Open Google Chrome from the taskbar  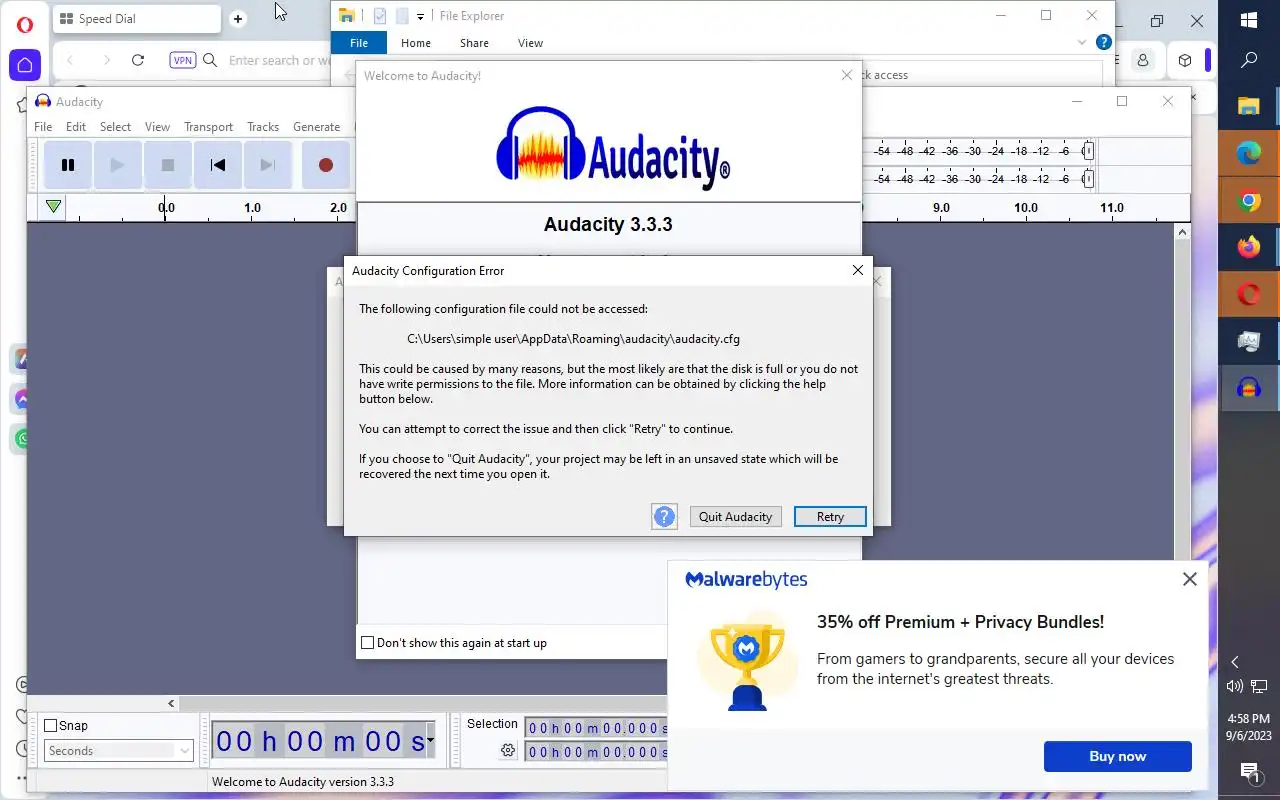(1249, 201)
